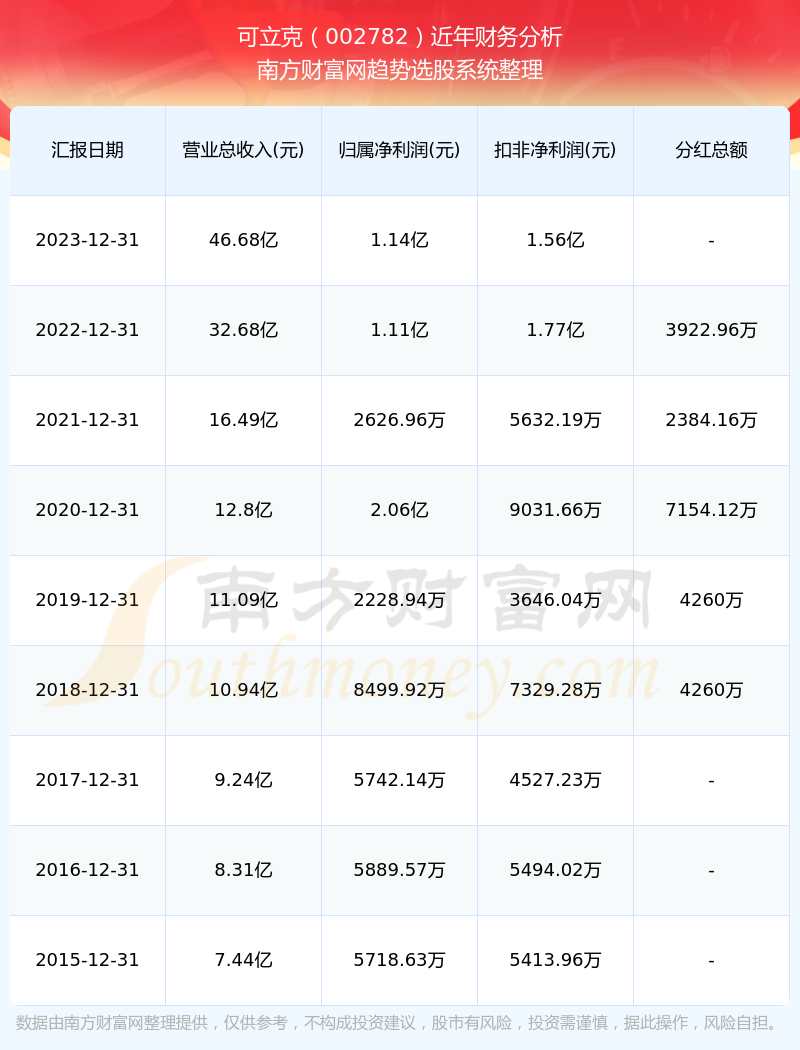The height and width of the screenshot is (1050, 800).
Task: Select the revenue cell 7.44亿
Action: [x=244, y=960]
